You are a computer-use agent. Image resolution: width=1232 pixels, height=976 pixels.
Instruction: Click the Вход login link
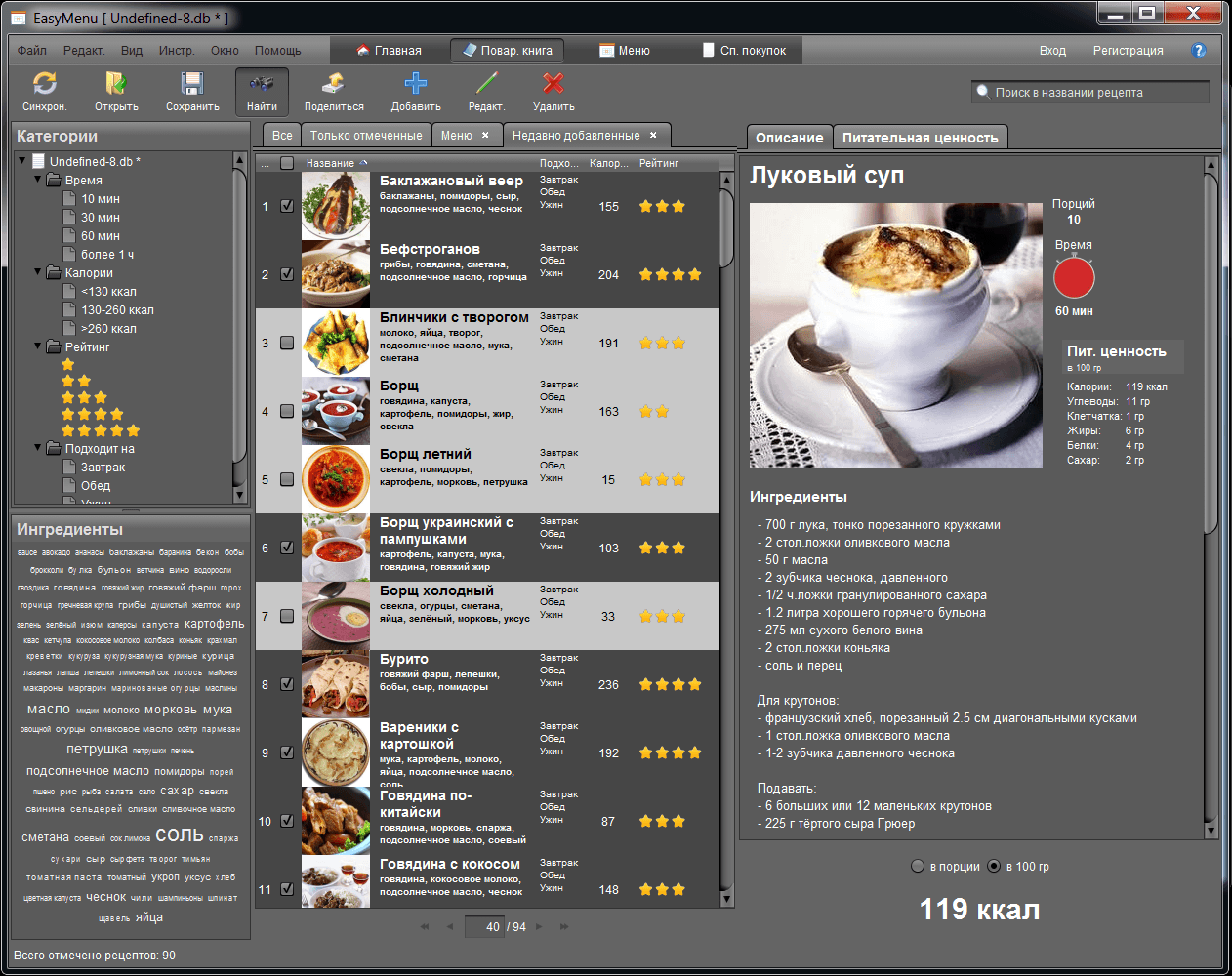pyautogui.click(x=1052, y=51)
